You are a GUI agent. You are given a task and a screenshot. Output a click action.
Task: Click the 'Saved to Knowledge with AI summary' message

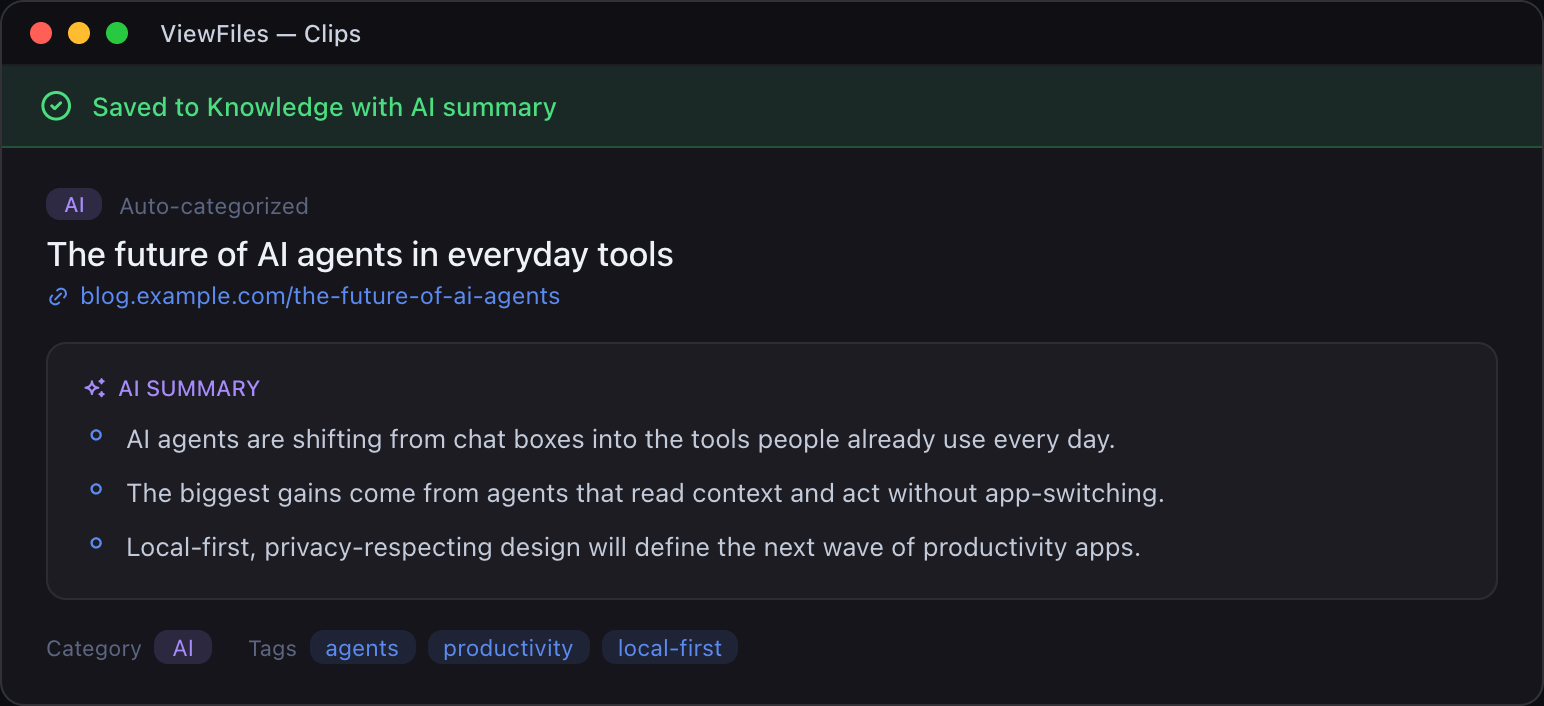click(324, 107)
